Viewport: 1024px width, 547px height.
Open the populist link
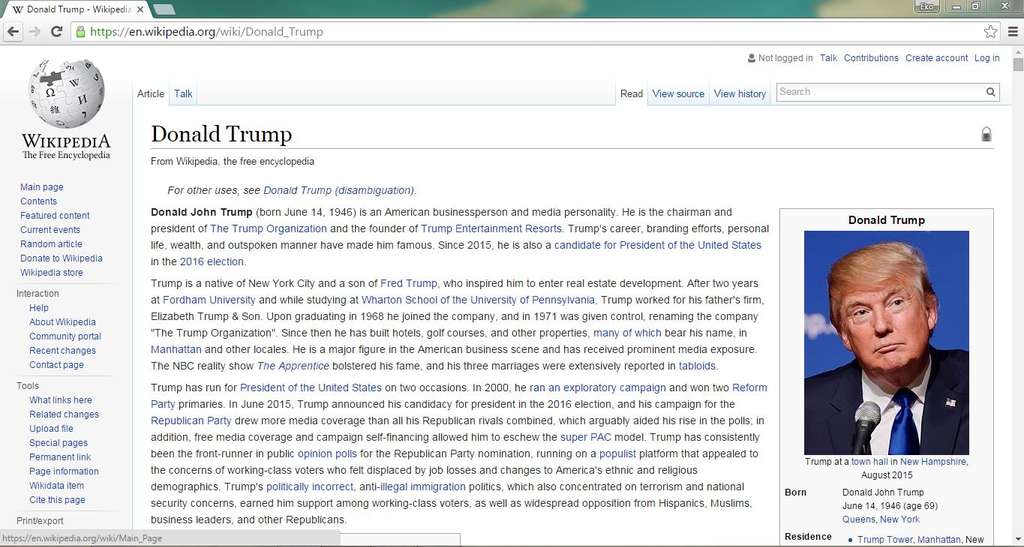click(x=618, y=454)
